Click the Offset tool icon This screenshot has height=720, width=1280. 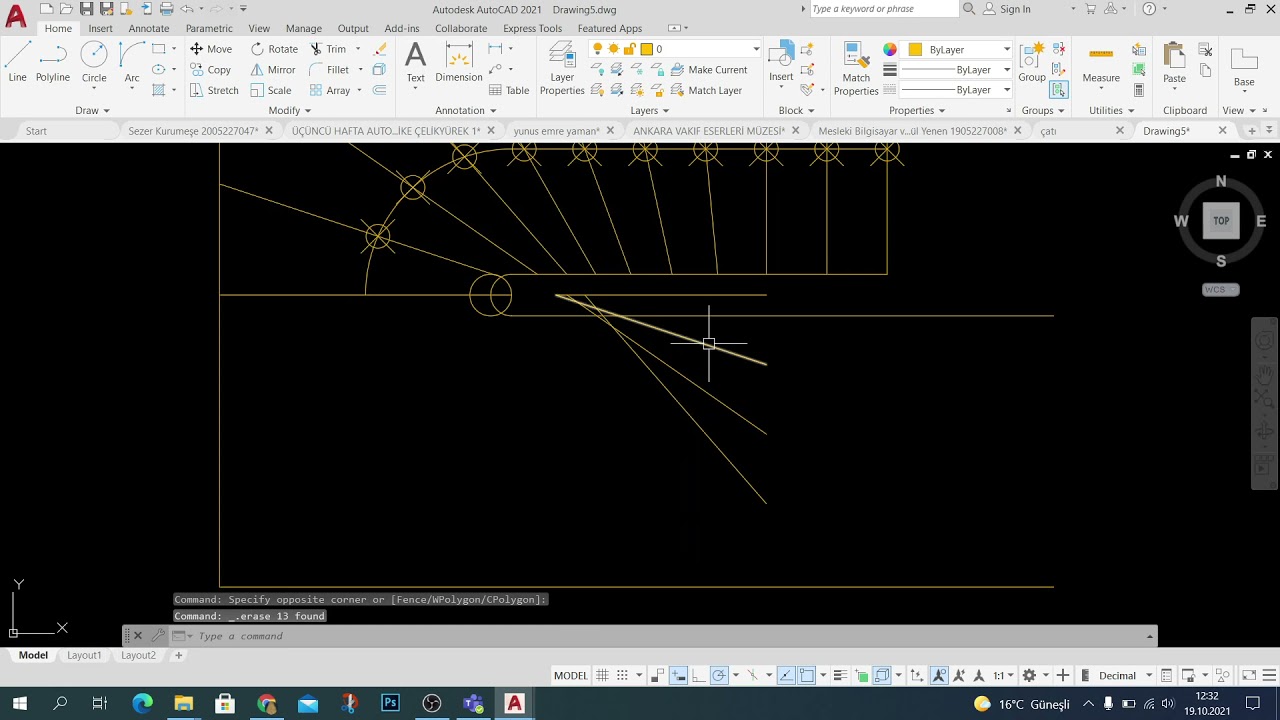(379, 90)
